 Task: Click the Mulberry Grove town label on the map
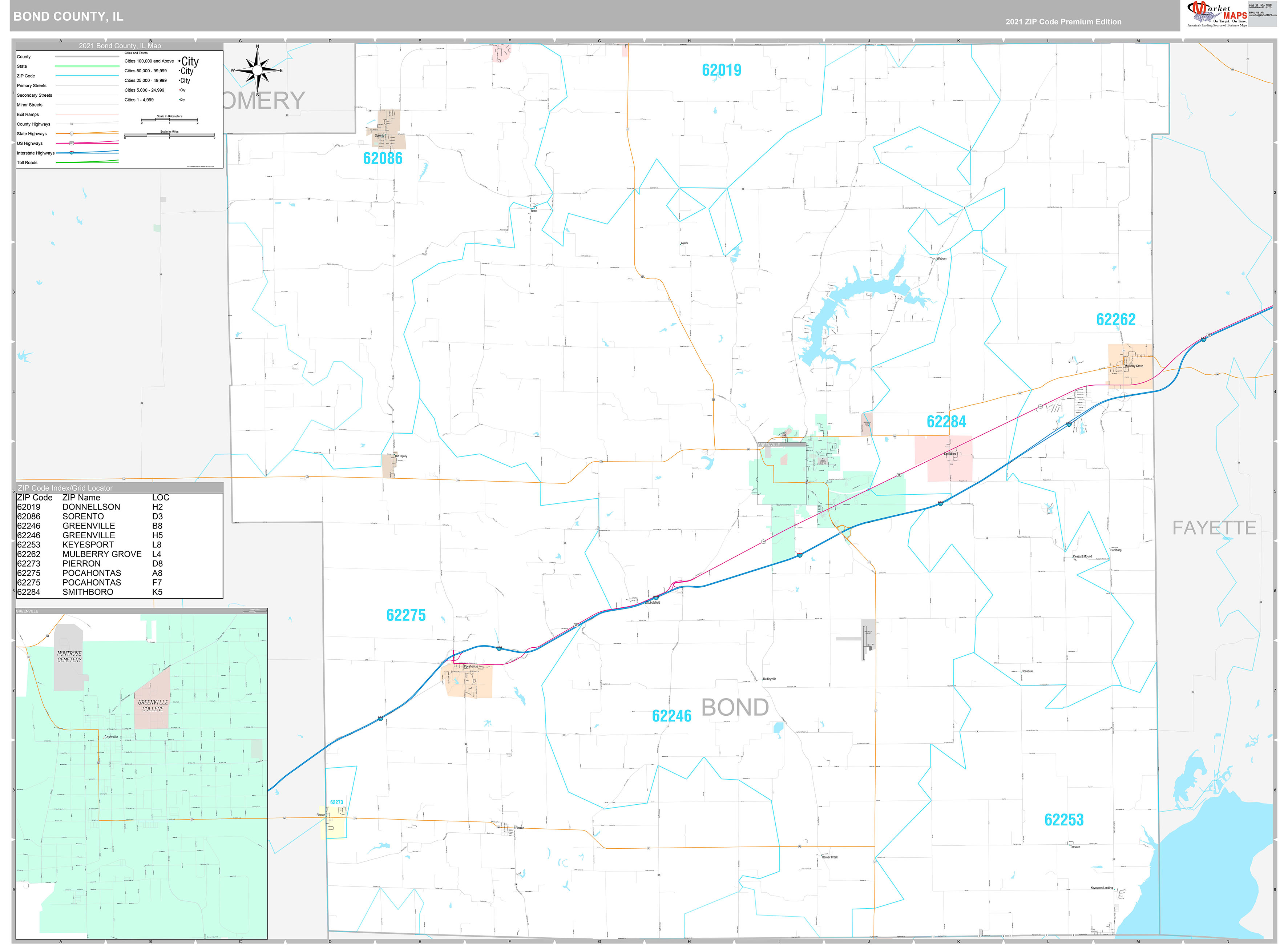pos(1134,366)
